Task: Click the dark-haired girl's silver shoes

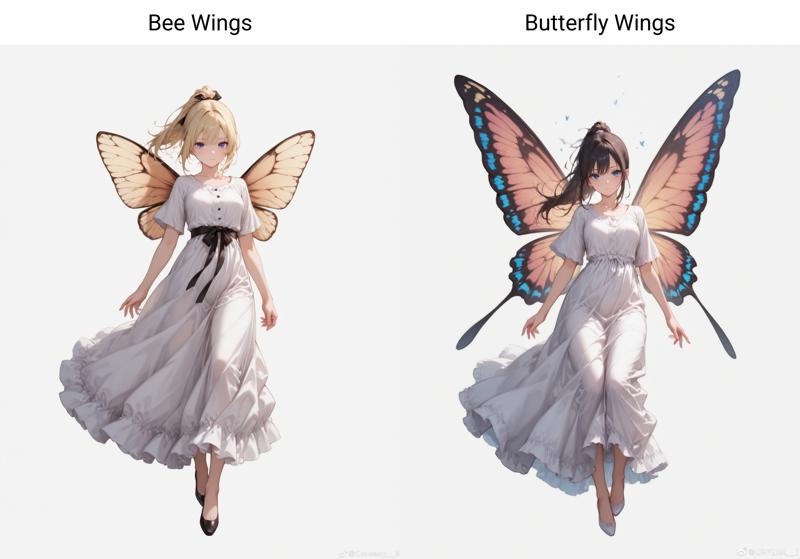Action: 610,513
